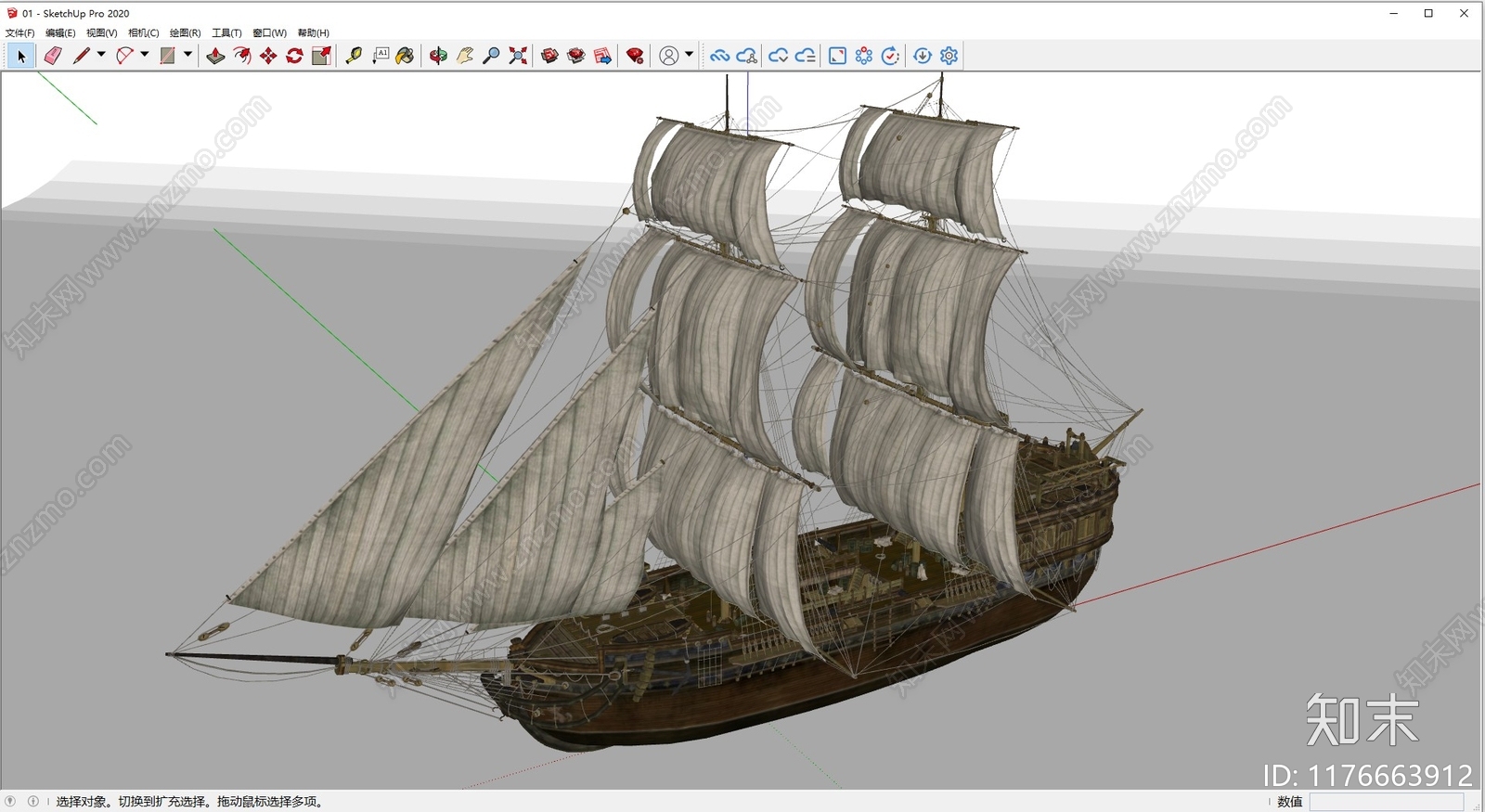This screenshot has width=1485, height=812.
Task: Maximize the SketchUp window
Action: point(1428,13)
